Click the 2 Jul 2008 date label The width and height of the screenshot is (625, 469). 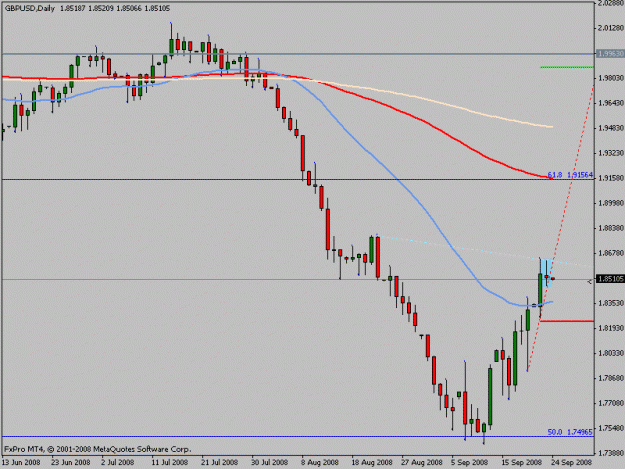[118, 463]
